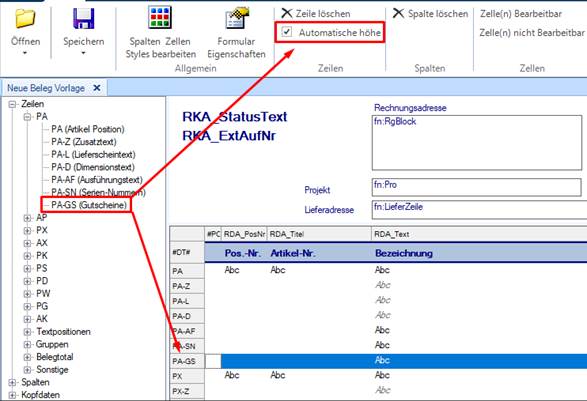Click the fn:RgBlock address field
Viewport: 587px width, 401px height.
pos(477,143)
